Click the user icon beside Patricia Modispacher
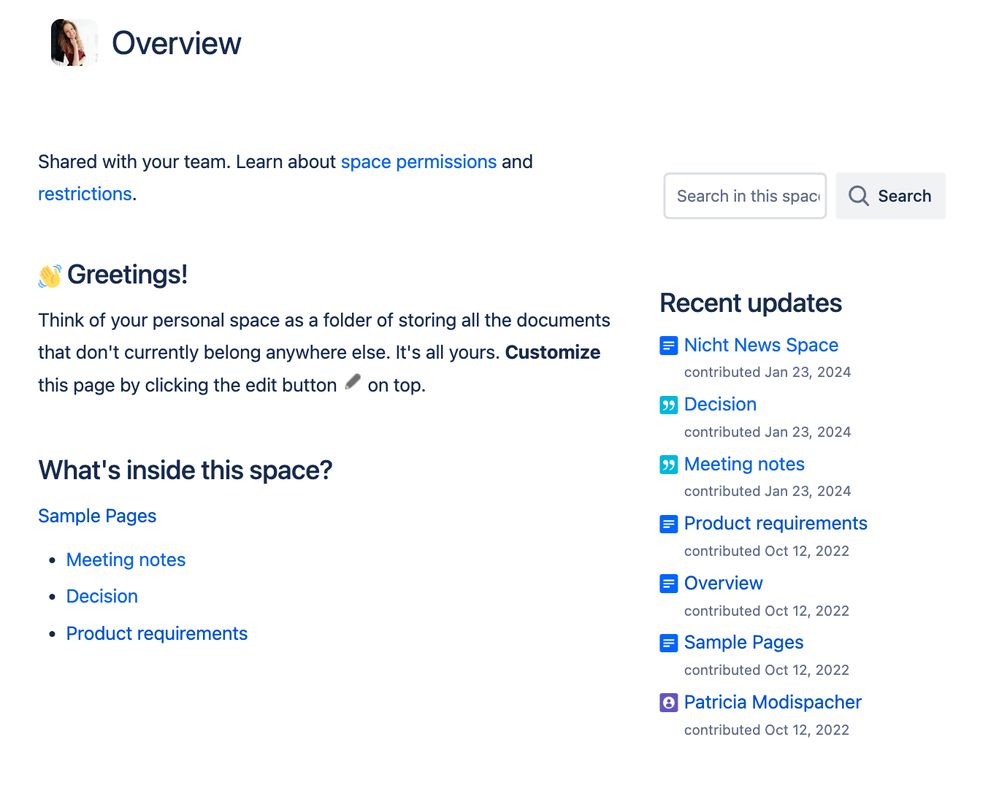The image size is (999, 797). click(x=668, y=703)
